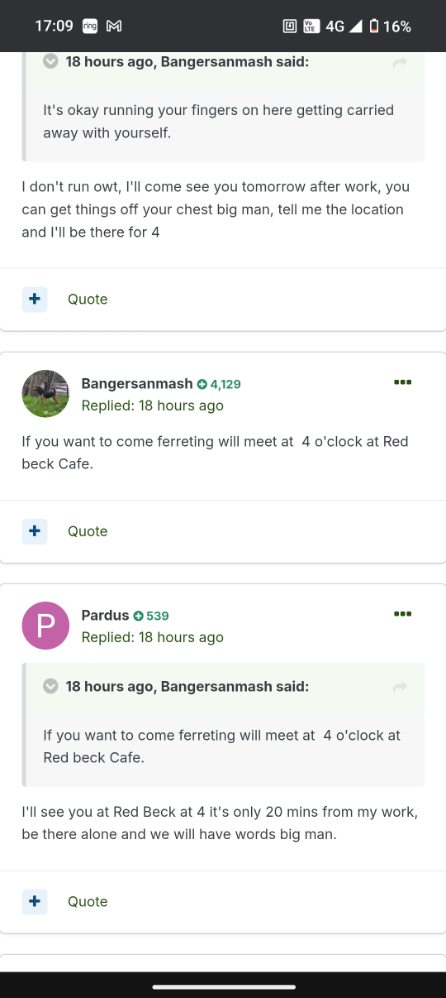Tap the multiquote plus icon under Bangersanmash's post
The width and height of the screenshot is (446, 998).
point(34,531)
